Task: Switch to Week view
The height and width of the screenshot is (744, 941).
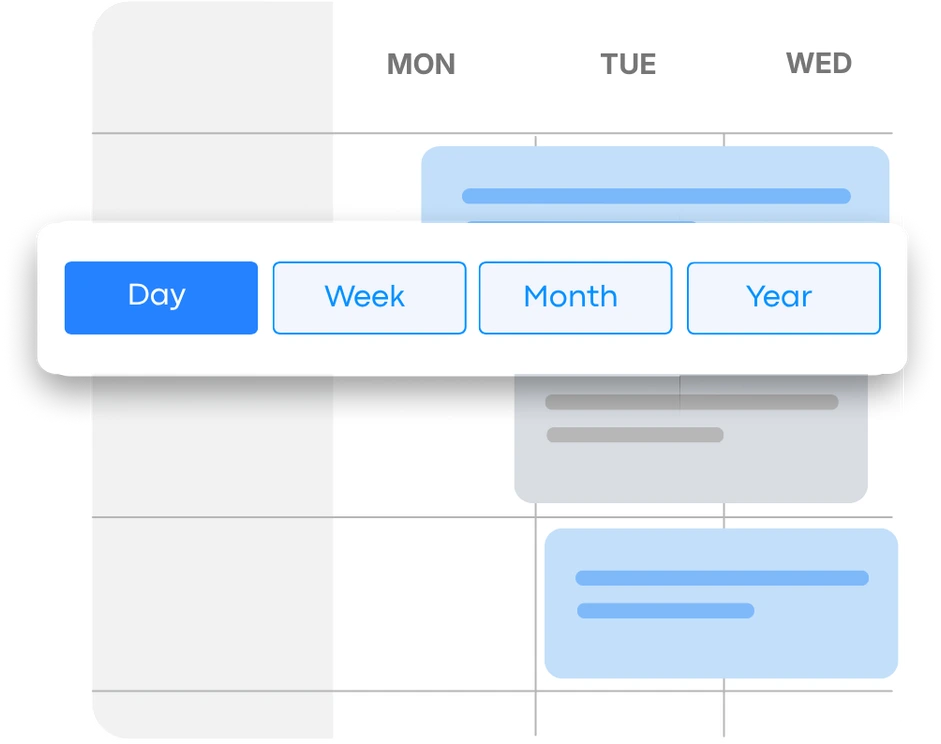Action: tap(368, 296)
